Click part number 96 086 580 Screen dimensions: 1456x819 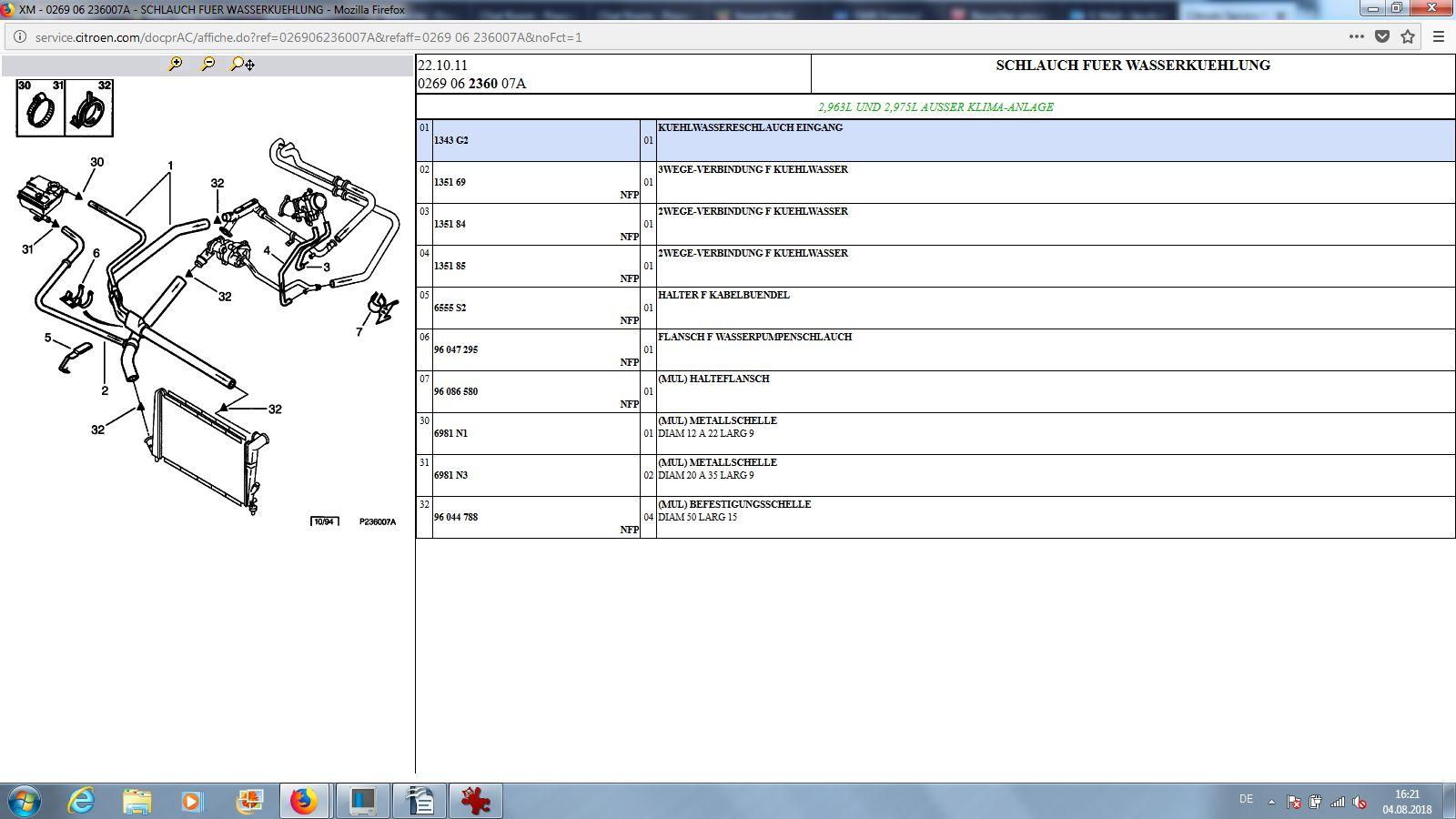click(x=456, y=391)
